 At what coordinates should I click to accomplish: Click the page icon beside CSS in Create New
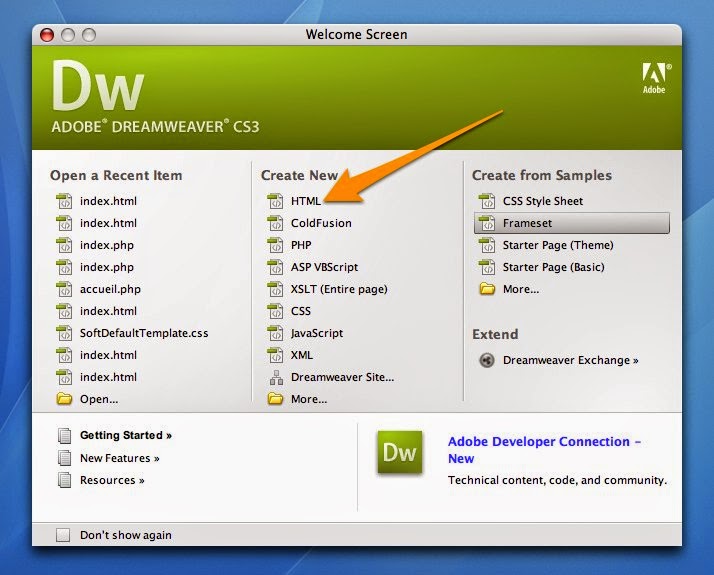tap(275, 311)
